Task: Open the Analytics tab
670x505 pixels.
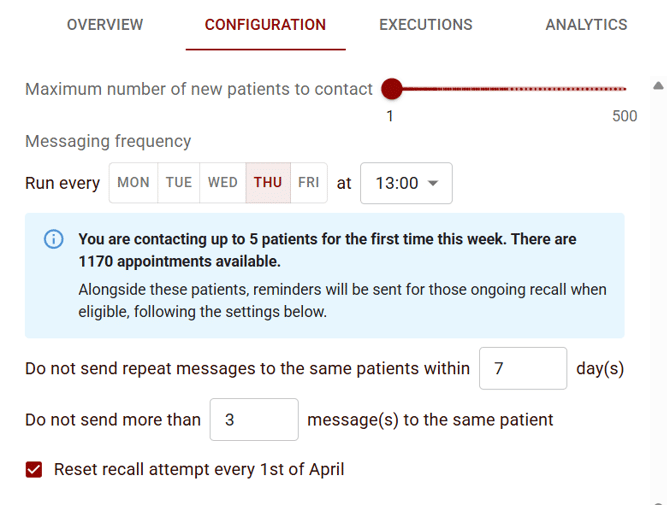Action: click(586, 25)
